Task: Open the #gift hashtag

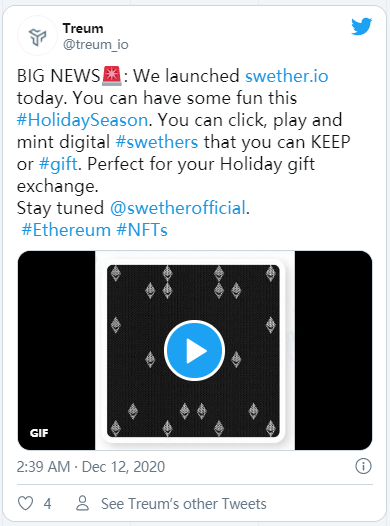Action: pyautogui.click(x=58, y=164)
